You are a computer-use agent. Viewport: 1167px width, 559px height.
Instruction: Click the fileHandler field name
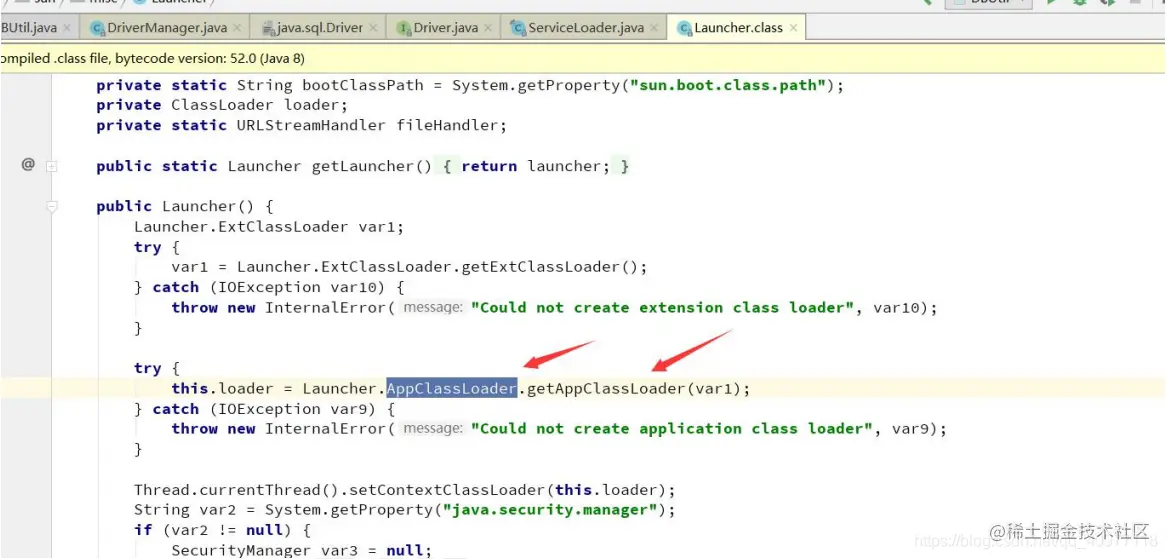point(447,125)
